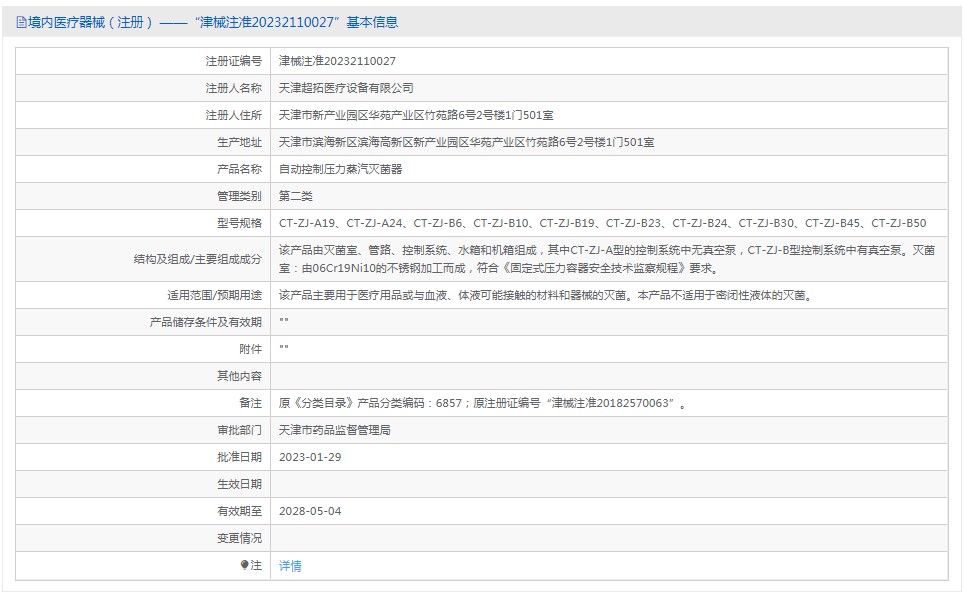Image resolution: width=964 pixels, height=595 pixels.
Task: Click the 其他内容 label
Action: pos(239,376)
